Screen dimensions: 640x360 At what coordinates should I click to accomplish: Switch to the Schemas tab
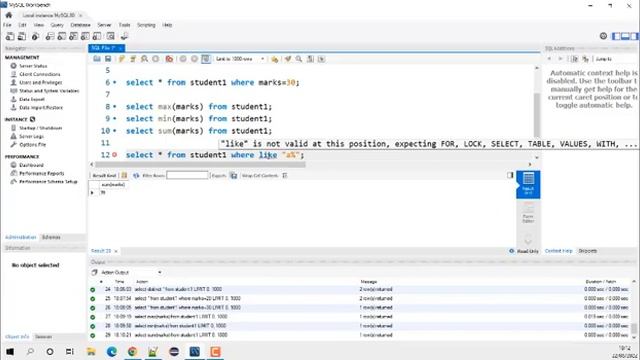(x=51, y=237)
